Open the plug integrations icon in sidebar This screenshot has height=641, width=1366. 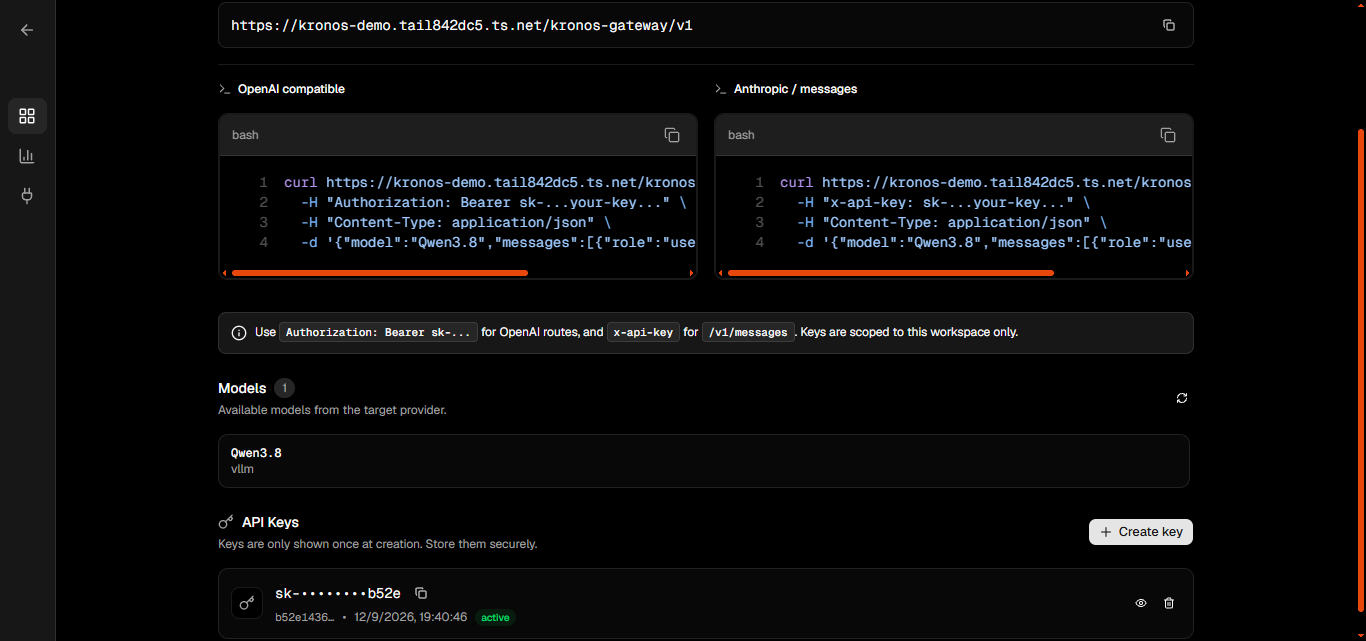point(27,195)
